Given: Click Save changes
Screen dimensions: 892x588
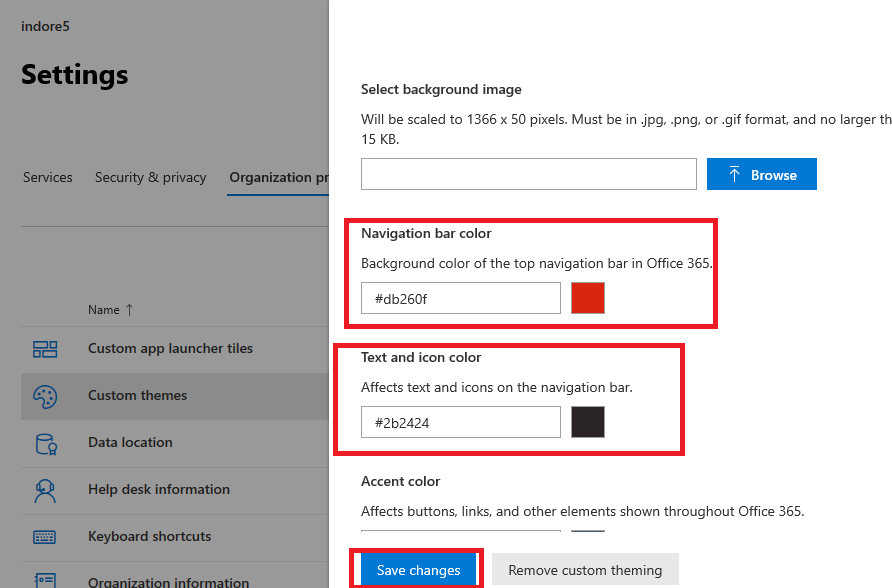Looking at the screenshot, I should 418,570.
